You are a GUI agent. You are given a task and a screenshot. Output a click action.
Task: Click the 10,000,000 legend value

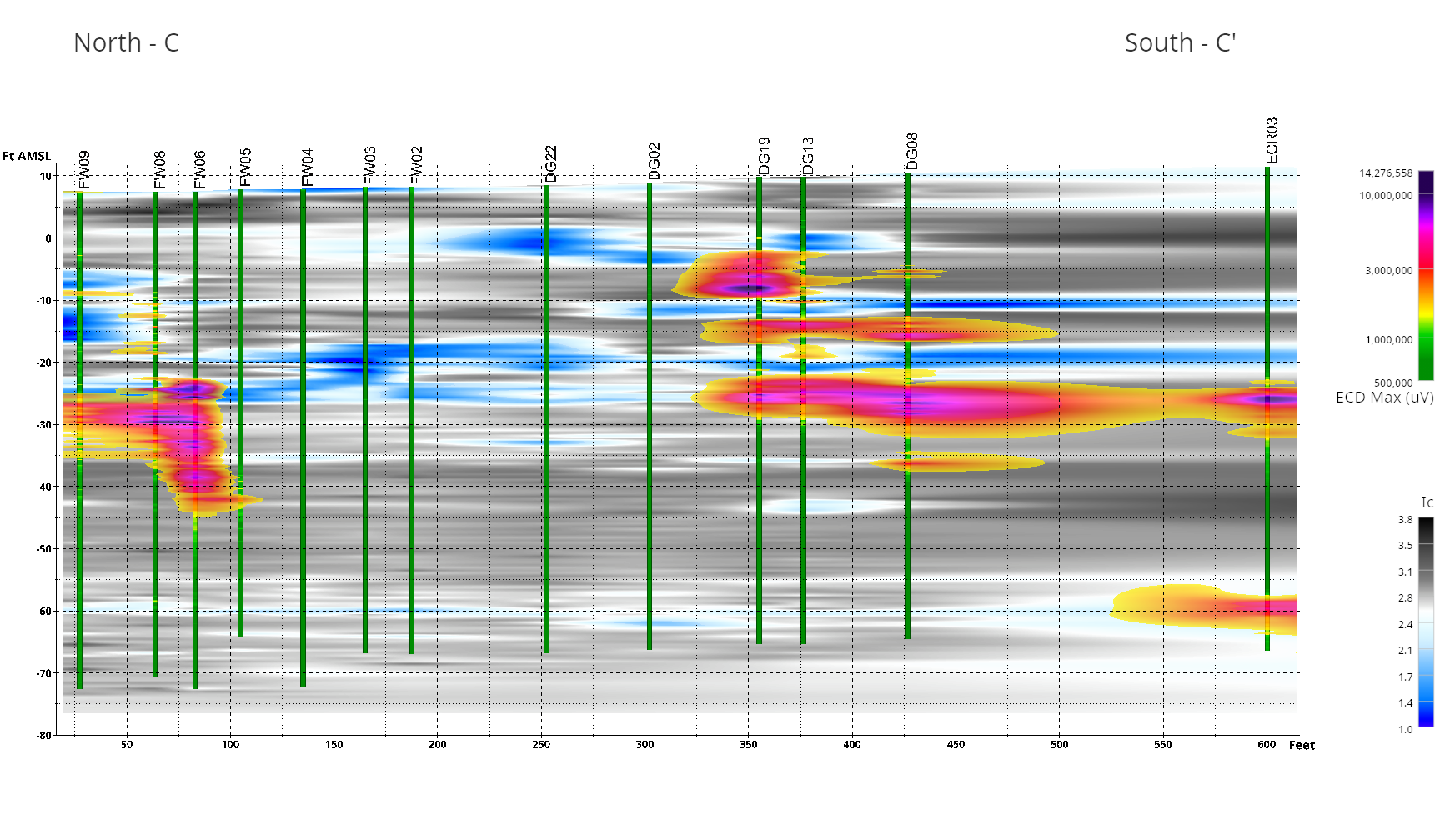point(1386,196)
